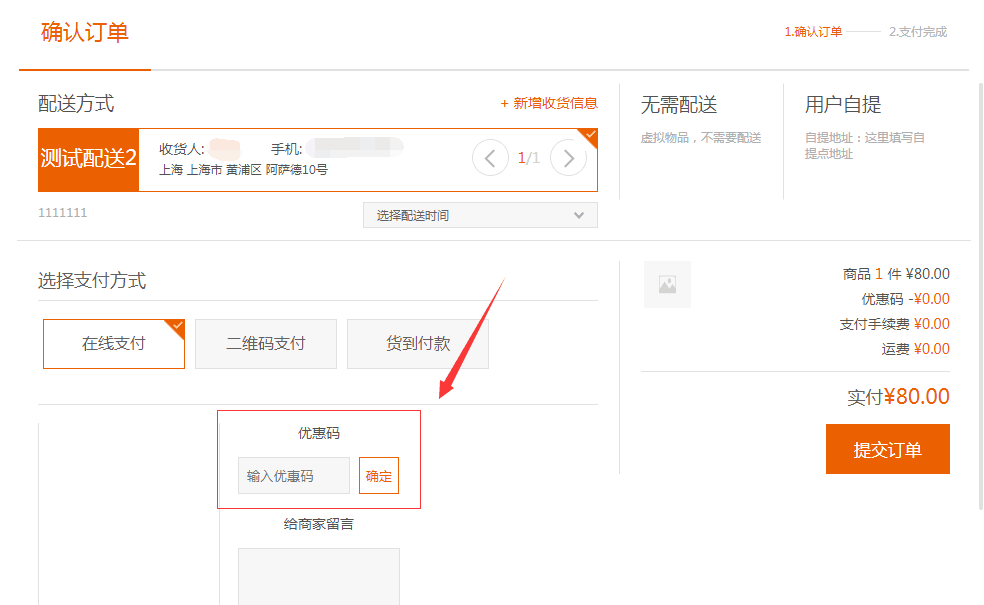The width and height of the screenshot is (984, 605).
Task: Click 确定 to apply coupon code
Action: pyautogui.click(x=379, y=476)
